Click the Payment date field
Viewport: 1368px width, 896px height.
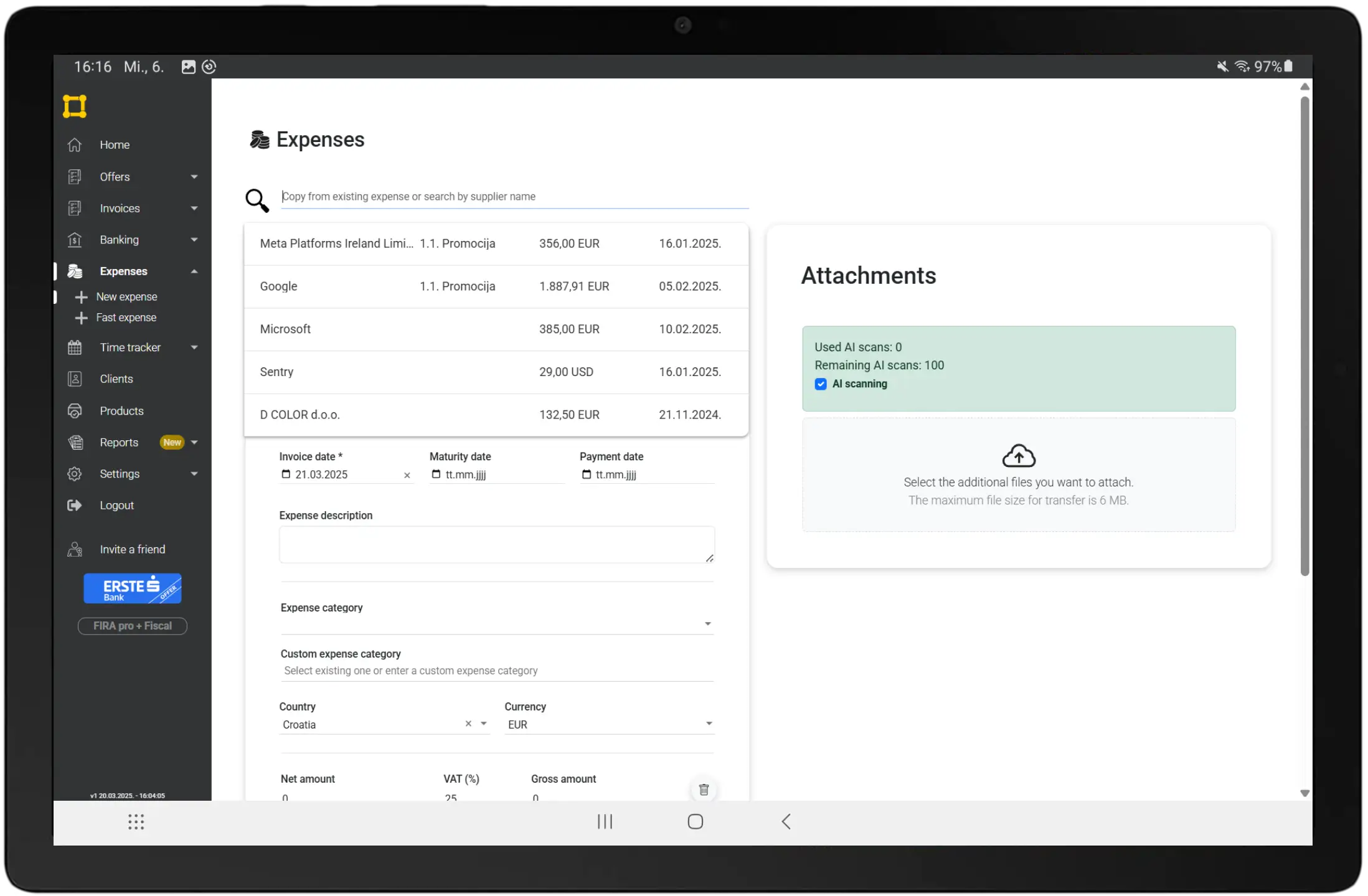pyautogui.click(x=647, y=474)
